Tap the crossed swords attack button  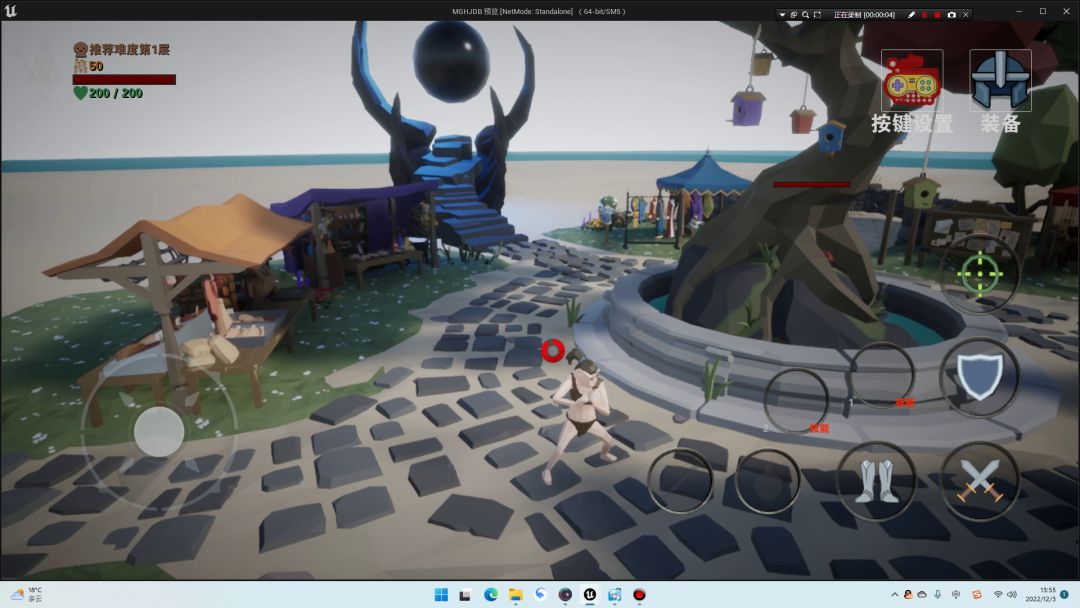click(x=980, y=482)
